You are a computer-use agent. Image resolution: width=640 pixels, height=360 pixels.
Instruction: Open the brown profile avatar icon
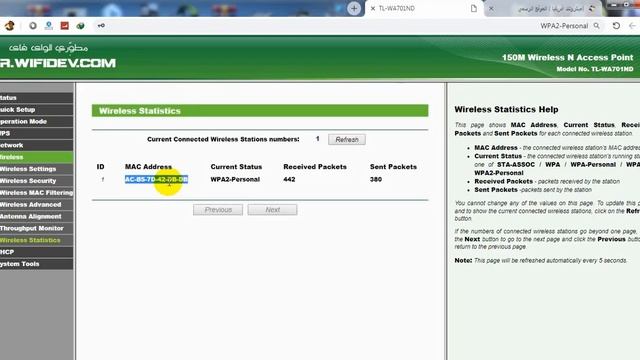[x=10, y=25]
